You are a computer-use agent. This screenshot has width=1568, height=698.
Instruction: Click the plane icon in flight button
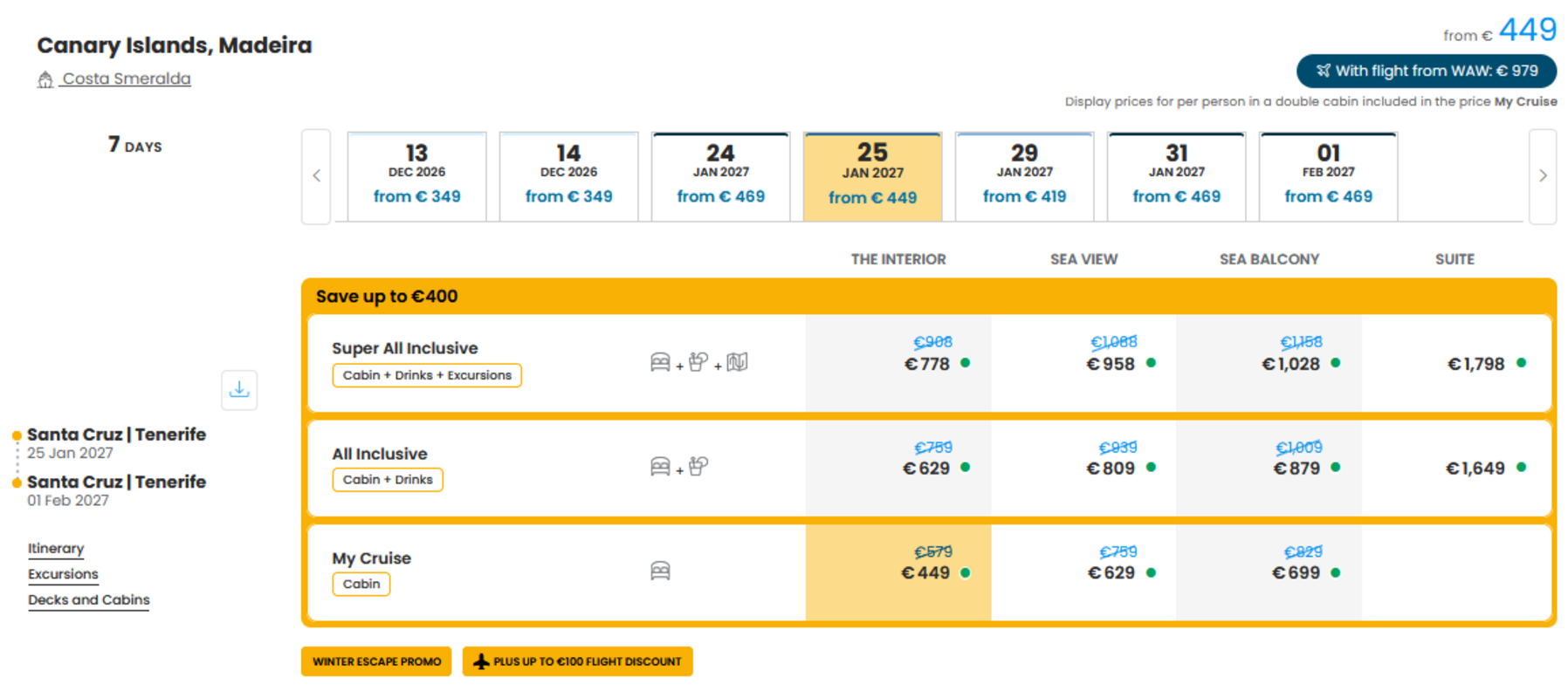[x=1323, y=71]
